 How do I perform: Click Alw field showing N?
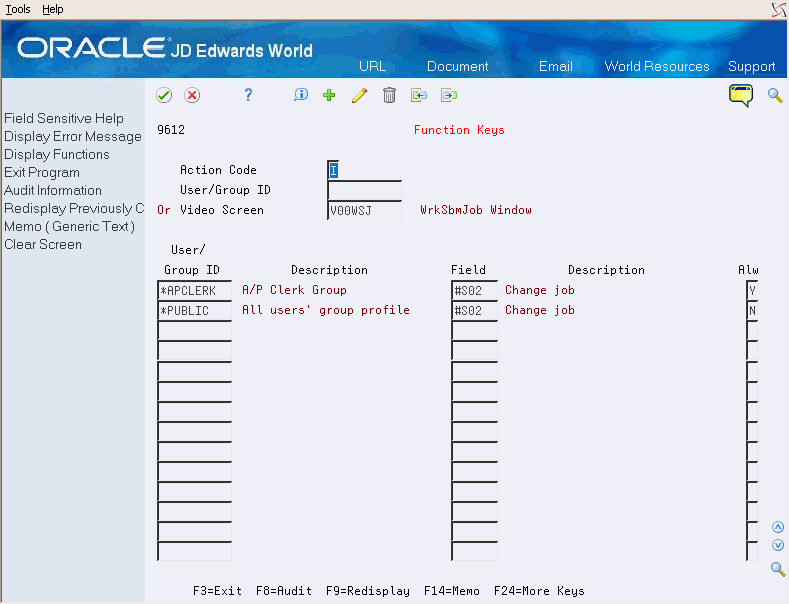[x=752, y=311]
